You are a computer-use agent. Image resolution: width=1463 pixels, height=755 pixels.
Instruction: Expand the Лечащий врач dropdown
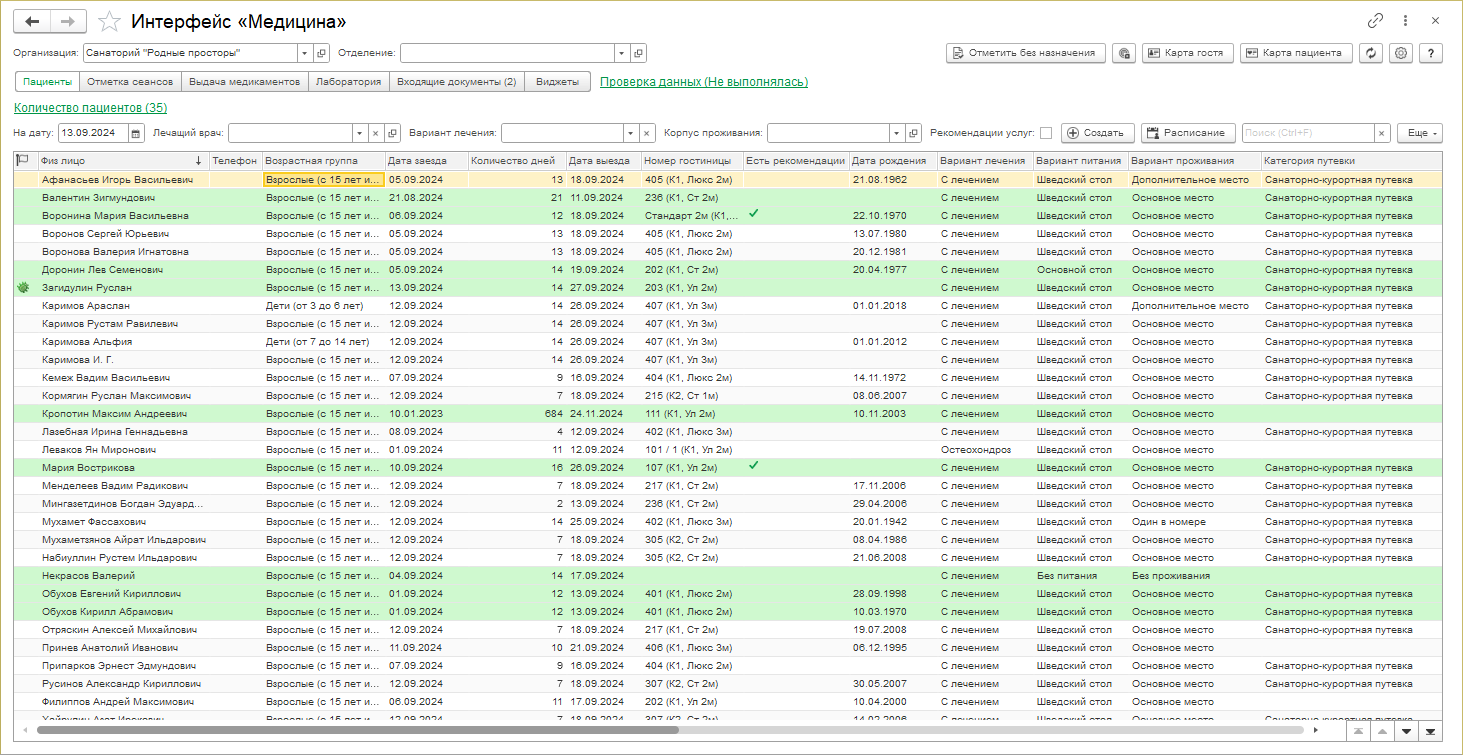[360, 133]
